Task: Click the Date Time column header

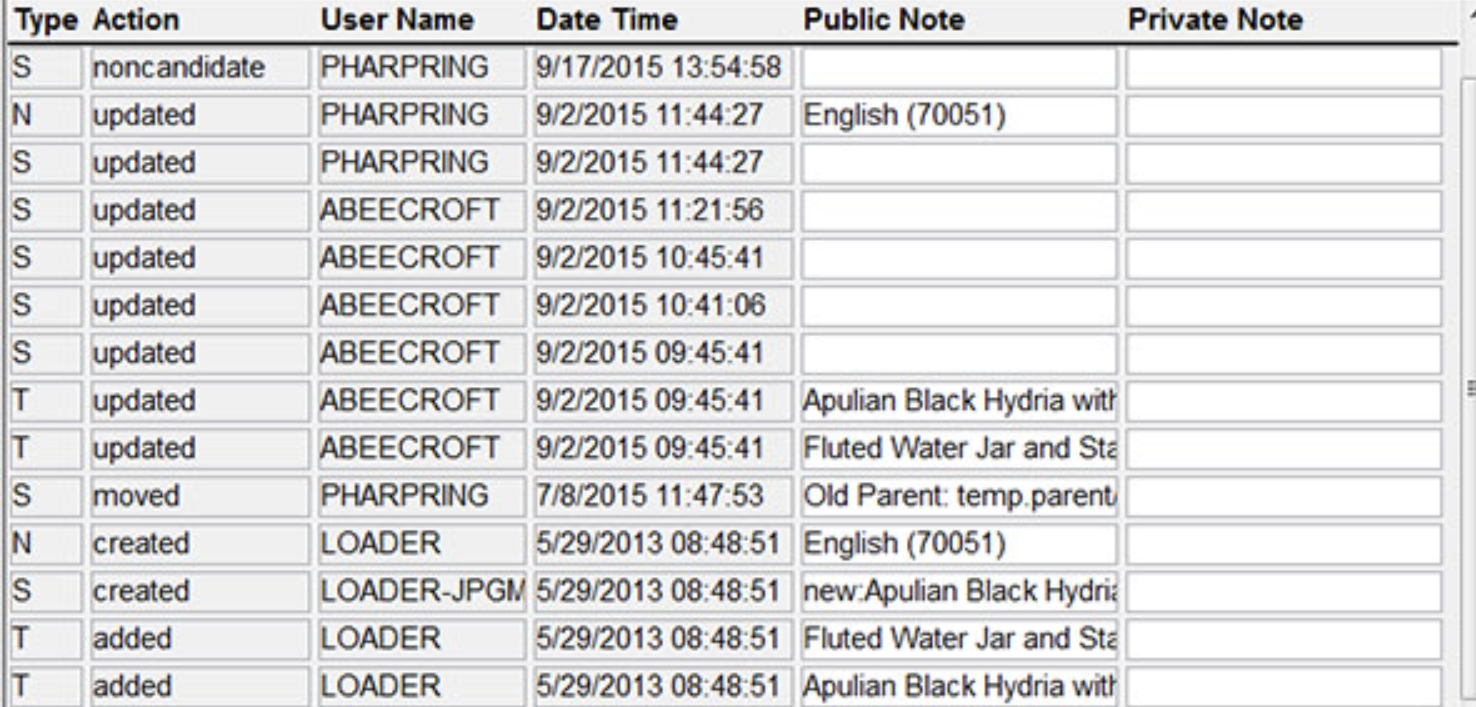Action: 606,20
